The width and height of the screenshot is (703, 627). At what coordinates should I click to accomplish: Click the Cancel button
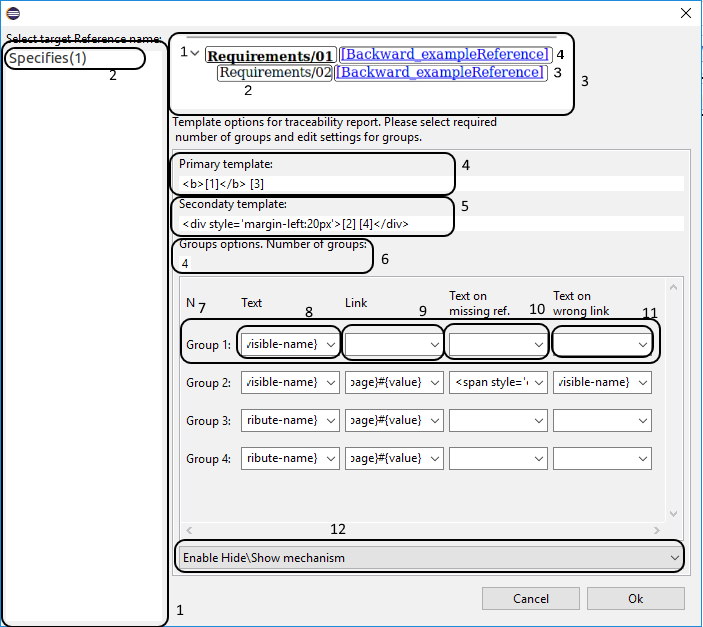(531, 599)
